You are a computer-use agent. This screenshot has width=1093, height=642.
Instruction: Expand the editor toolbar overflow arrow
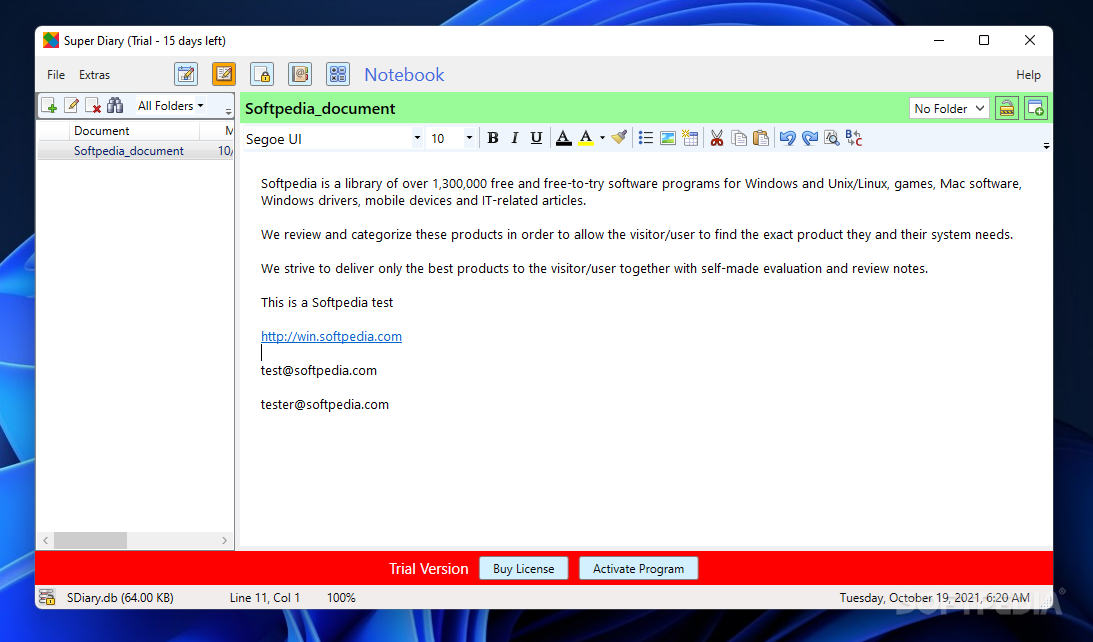tap(1046, 145)
